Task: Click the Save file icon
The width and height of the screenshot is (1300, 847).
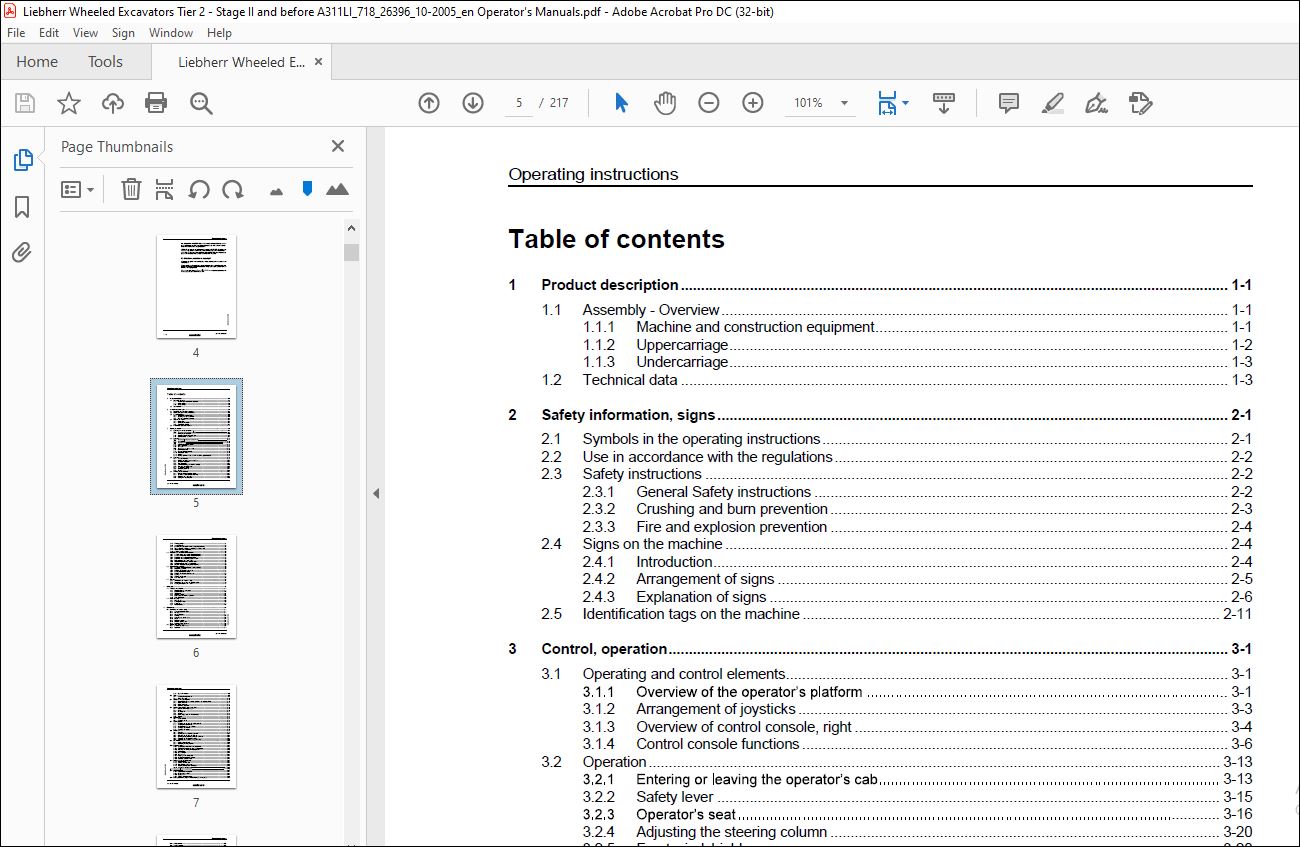Action: click(25, 103)
